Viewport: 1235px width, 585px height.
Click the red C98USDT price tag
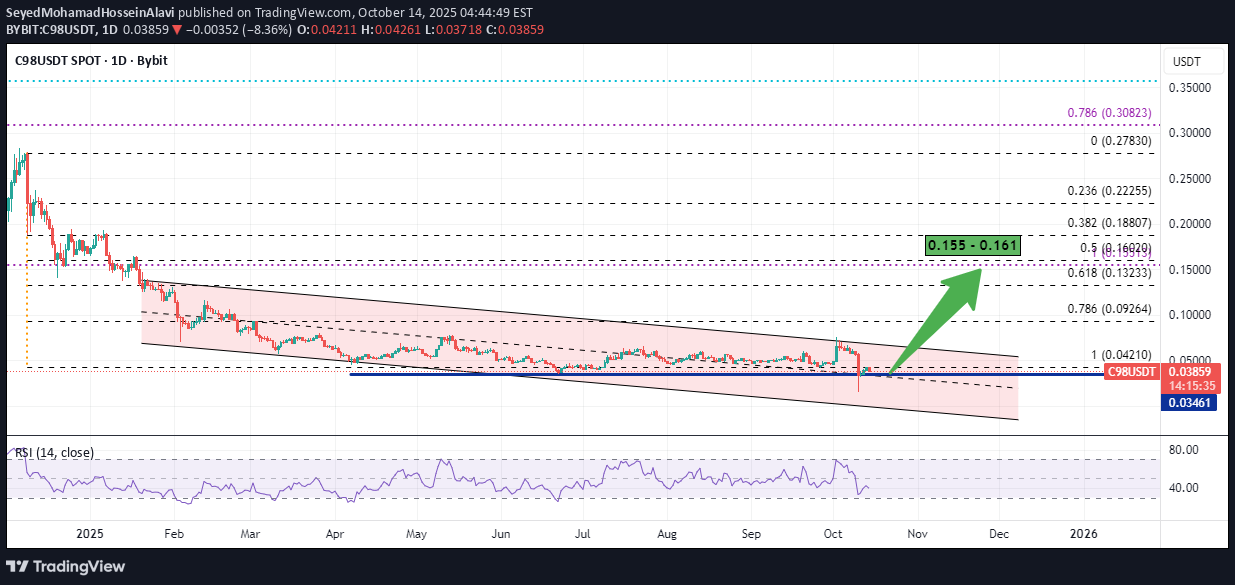coord(1131,371)
